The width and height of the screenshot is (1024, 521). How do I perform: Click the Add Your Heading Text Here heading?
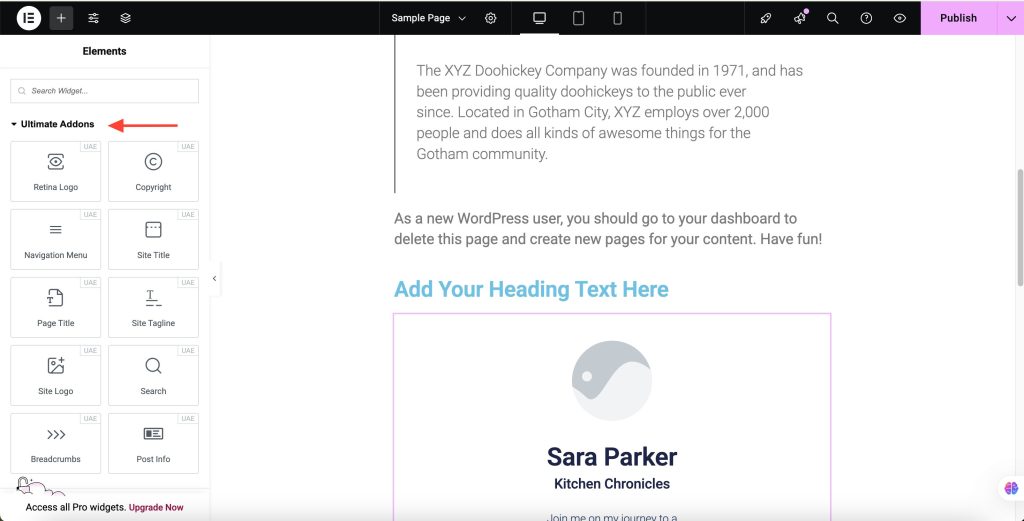coord(531,289)
